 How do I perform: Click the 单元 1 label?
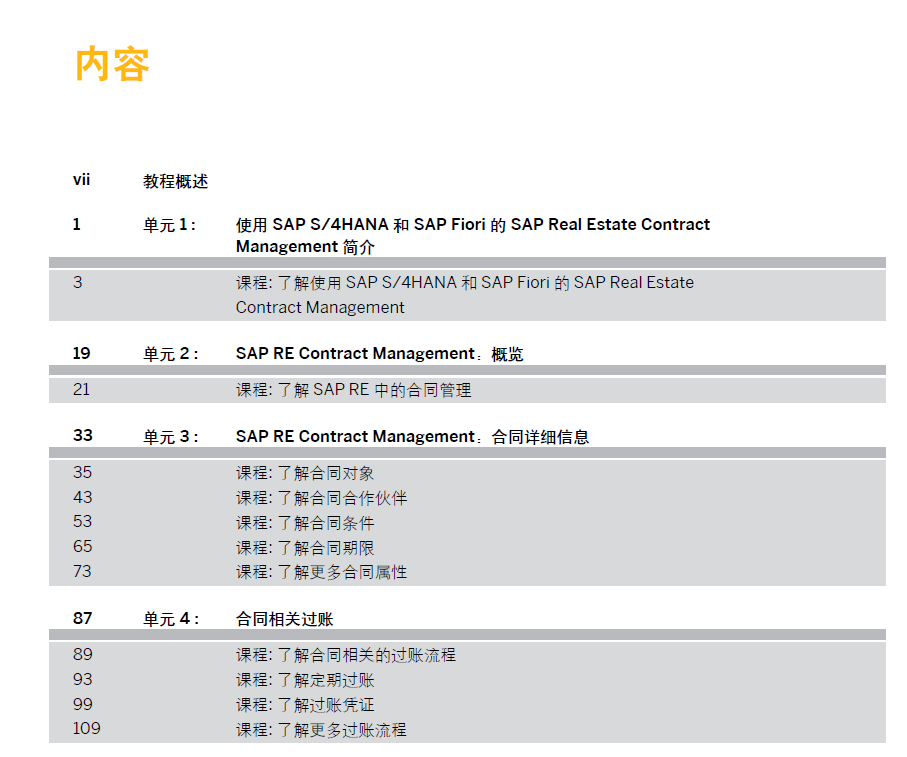(x=170, y=225)
